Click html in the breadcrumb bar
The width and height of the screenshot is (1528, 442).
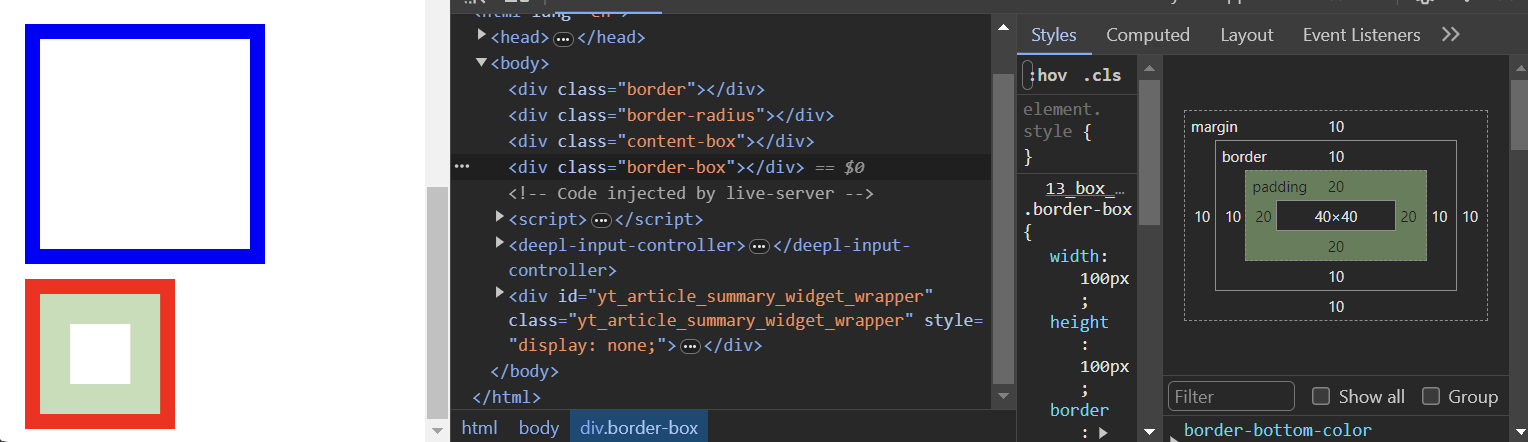[479, 427]
